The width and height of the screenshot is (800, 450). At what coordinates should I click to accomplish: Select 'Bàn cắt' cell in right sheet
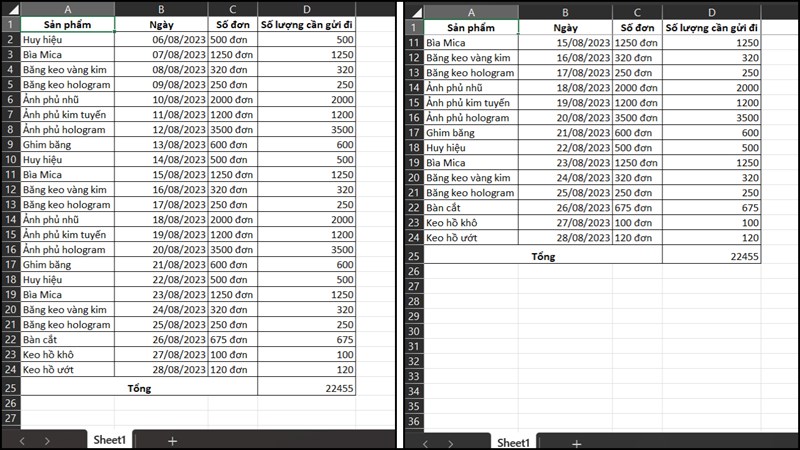(471, 208)
